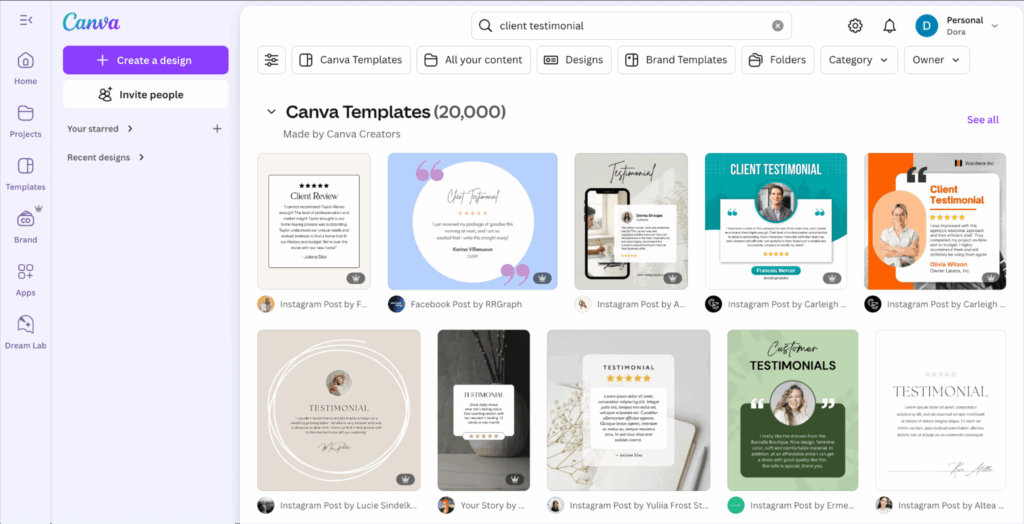Click the Create a design button

pos(146,60)
